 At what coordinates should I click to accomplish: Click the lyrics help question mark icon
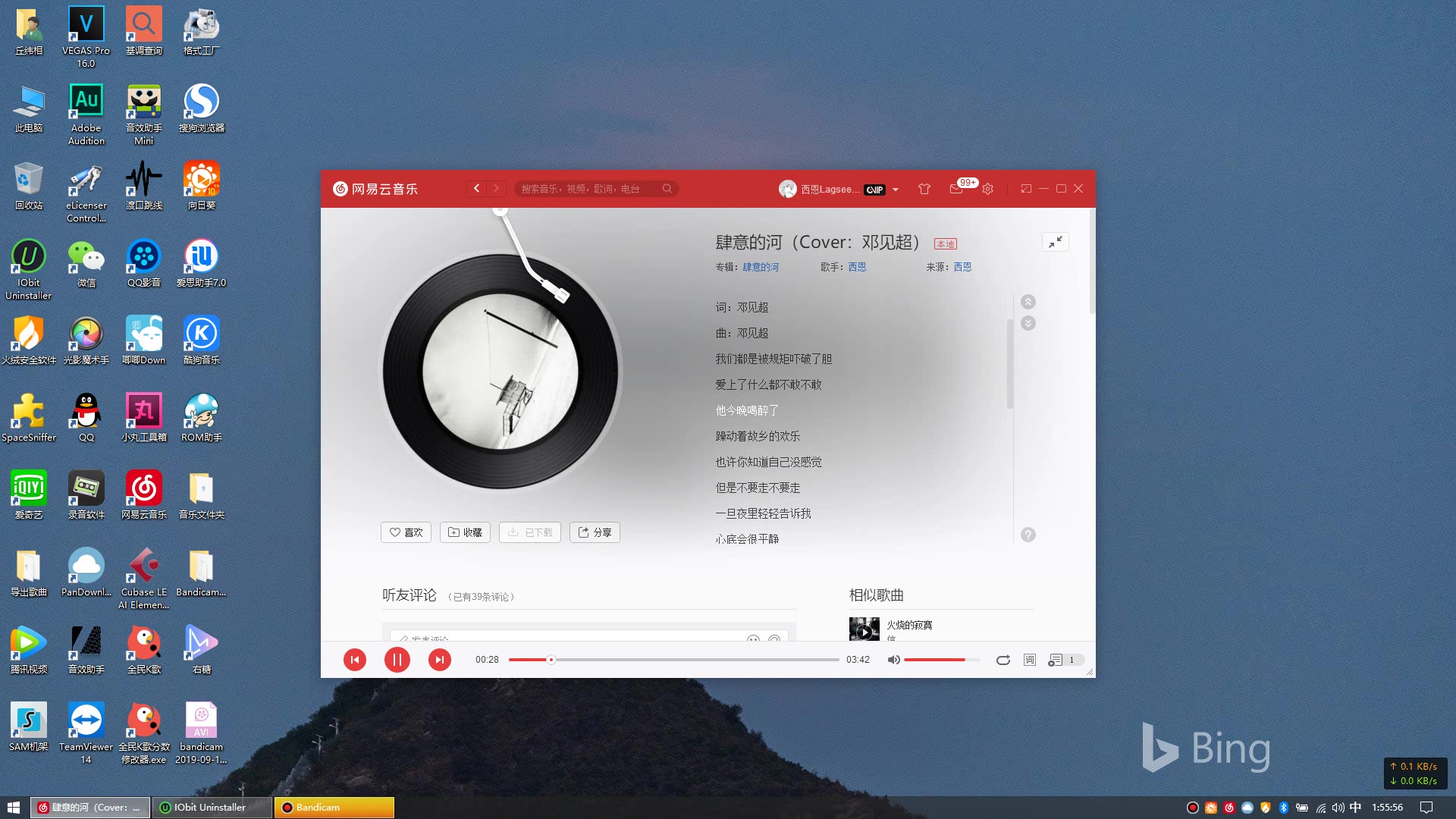1028,535
